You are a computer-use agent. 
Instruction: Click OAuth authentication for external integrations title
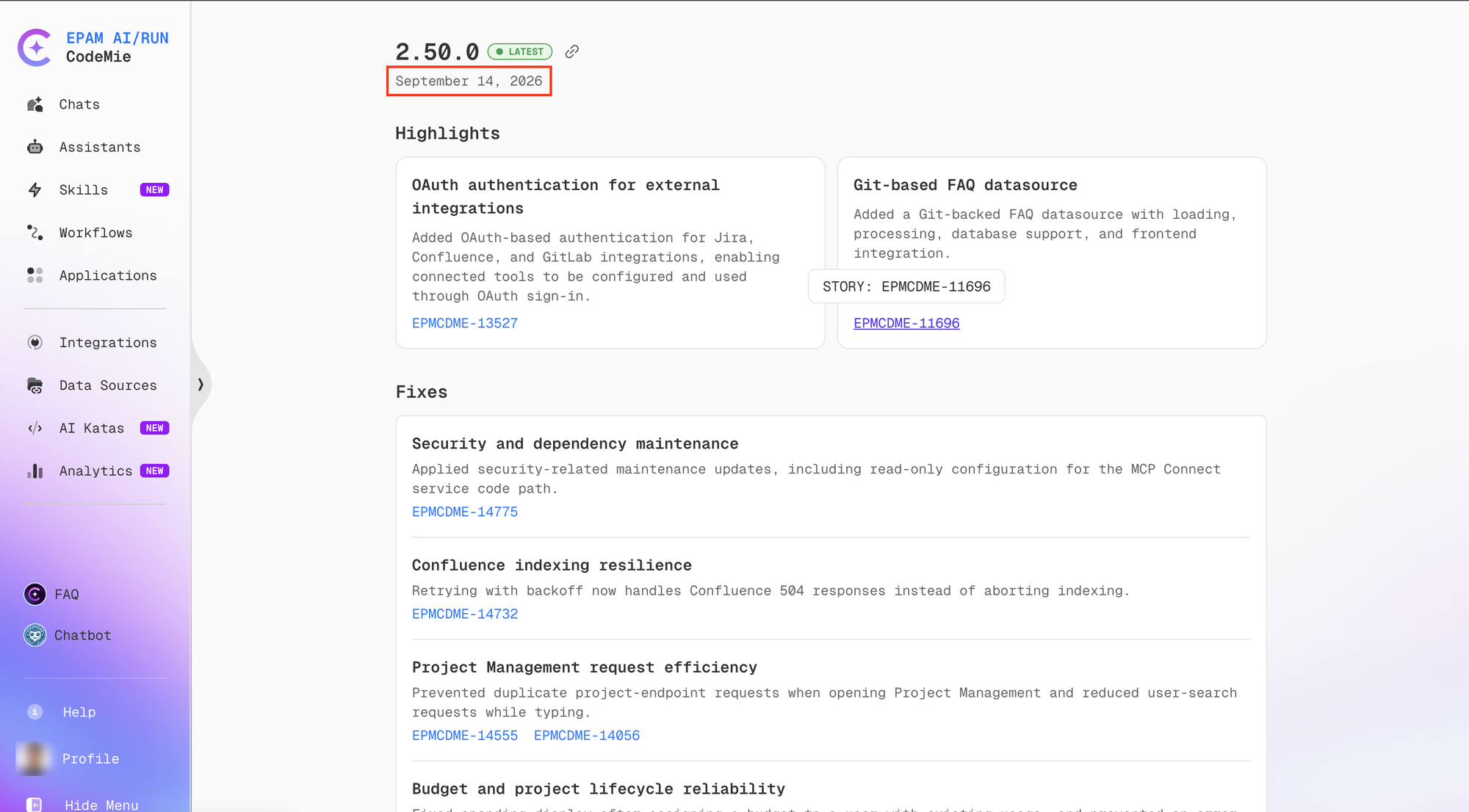[x=566, y=197]
